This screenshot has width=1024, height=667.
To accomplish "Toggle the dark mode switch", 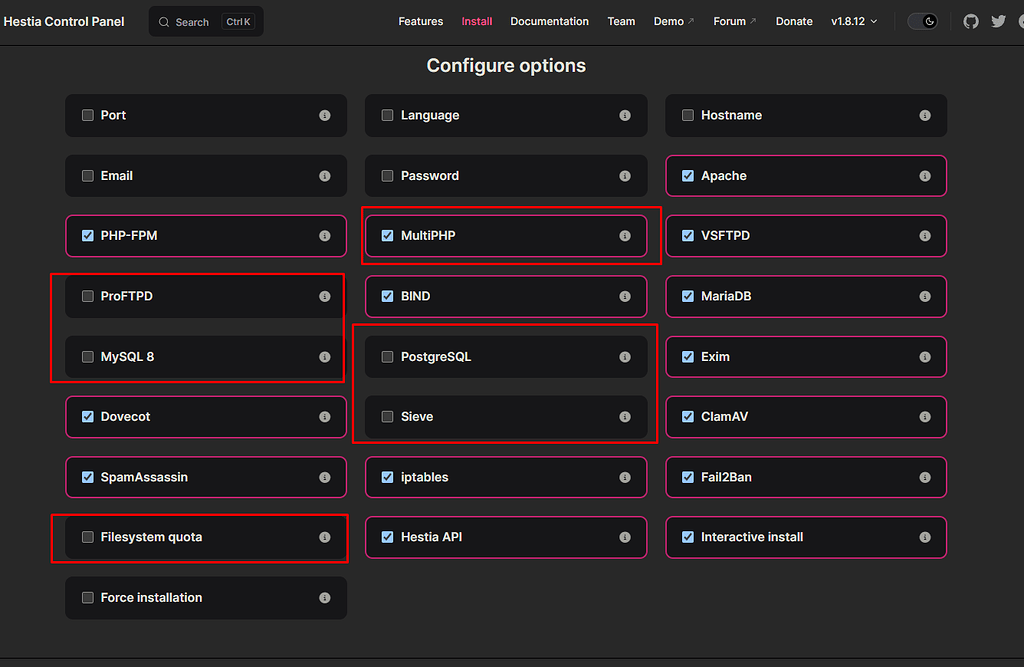I will [922, 20].
